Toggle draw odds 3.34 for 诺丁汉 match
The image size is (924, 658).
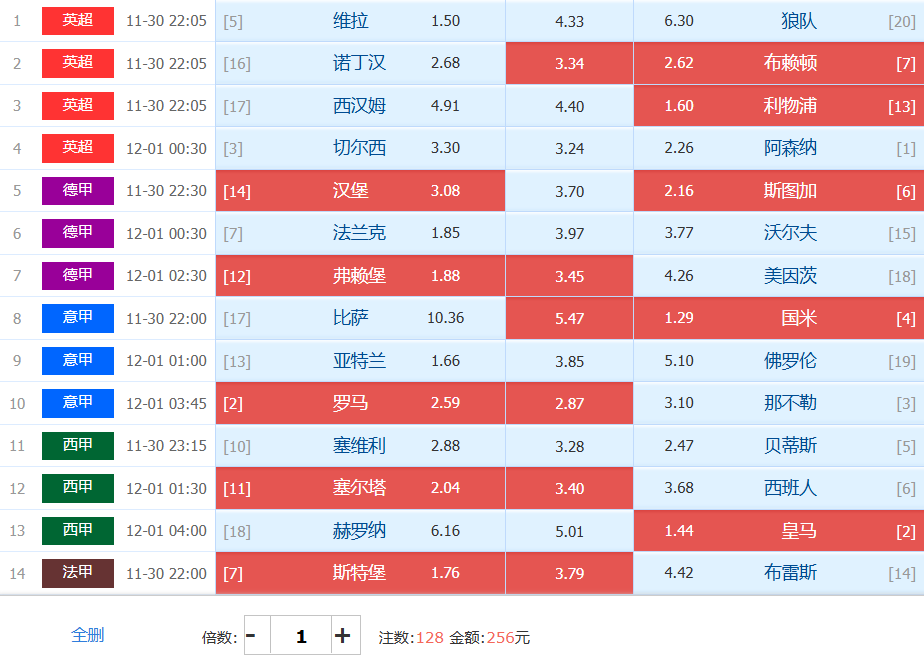tap(569, 64)
